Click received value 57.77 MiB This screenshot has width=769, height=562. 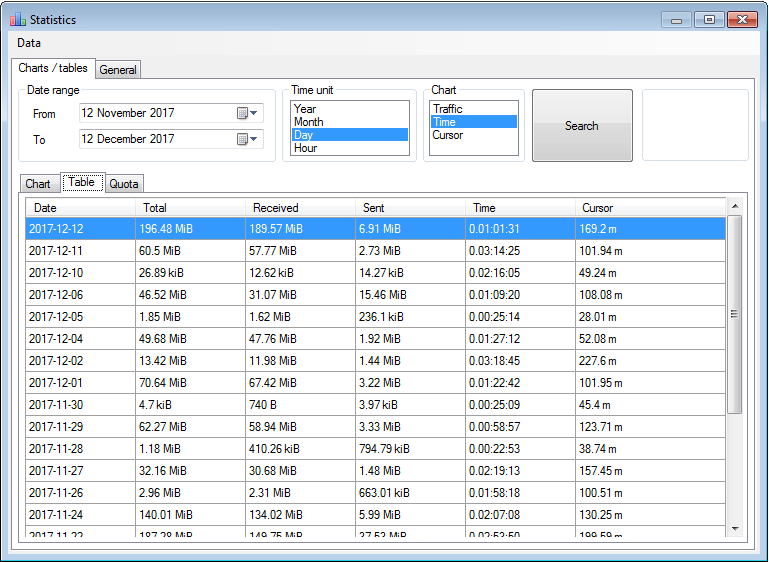point(300,251)
